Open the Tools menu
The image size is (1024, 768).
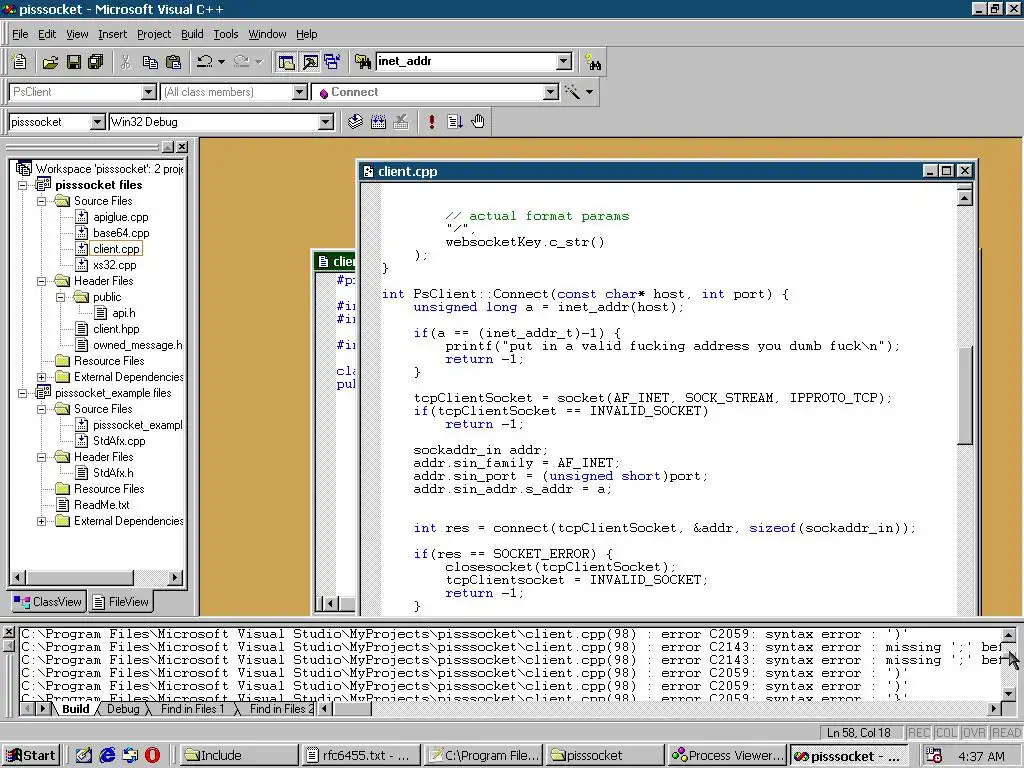click(226, 34)
